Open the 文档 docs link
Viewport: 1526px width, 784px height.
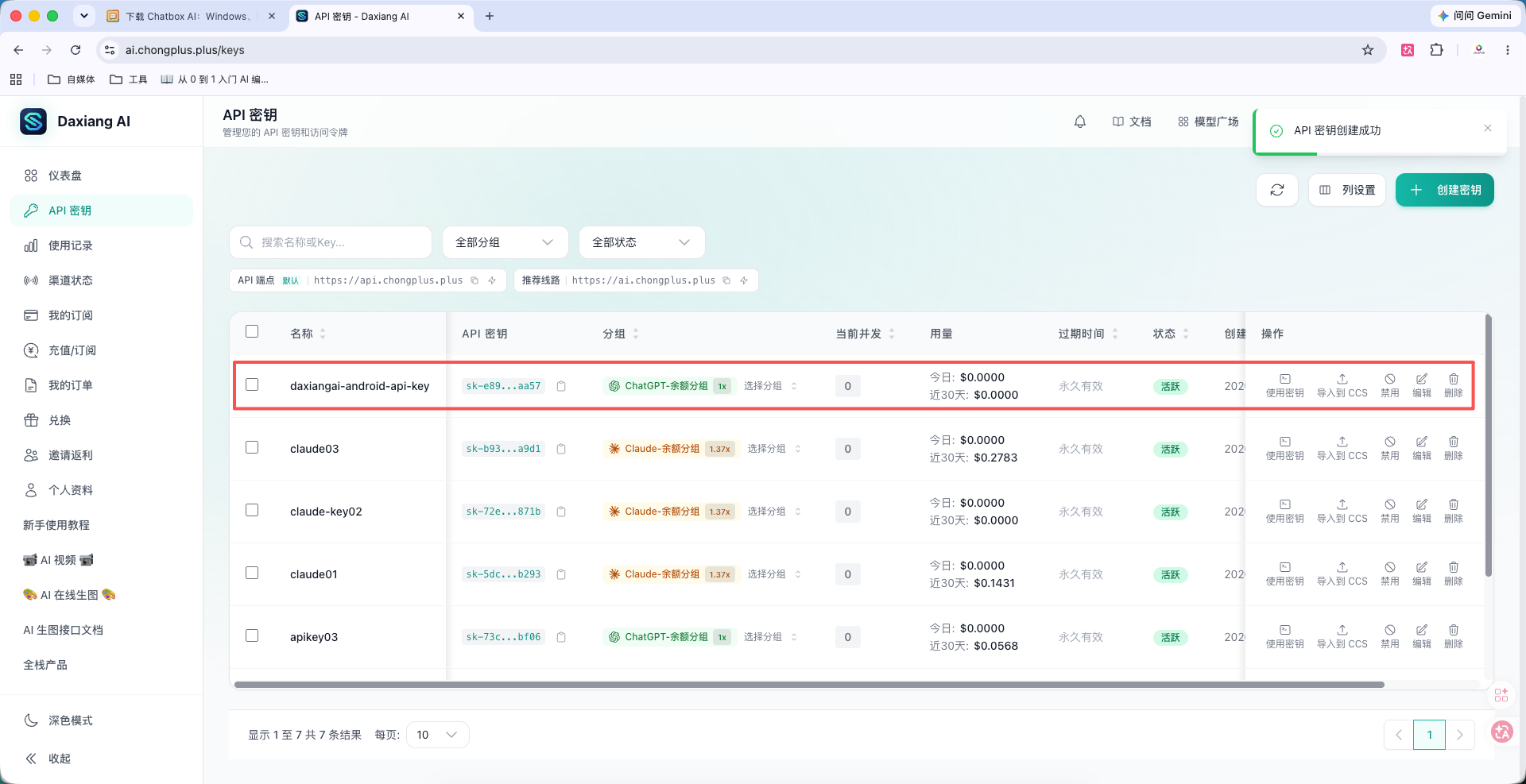1132,122
